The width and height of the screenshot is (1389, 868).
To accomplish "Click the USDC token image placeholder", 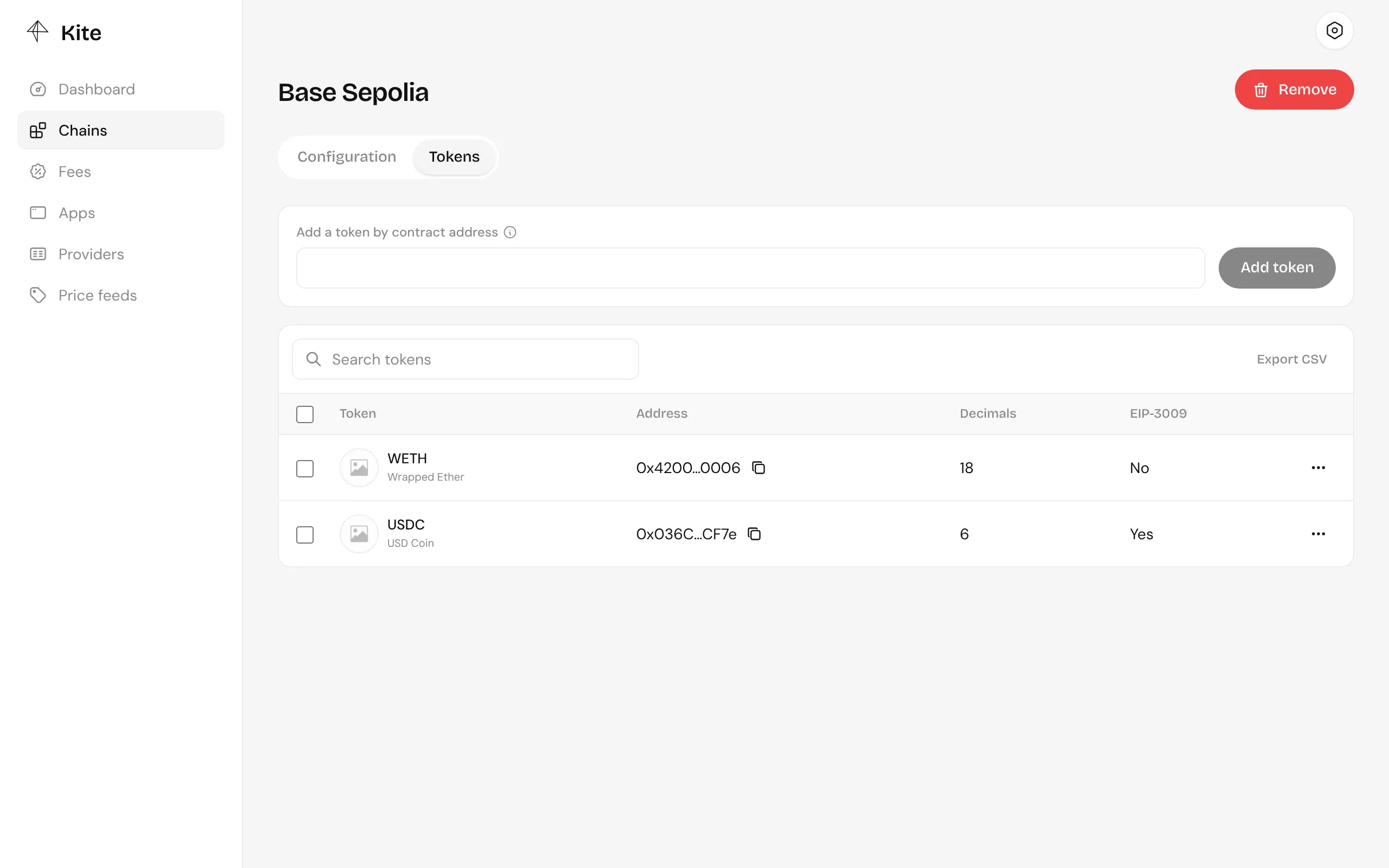I will tap(359, 534).
